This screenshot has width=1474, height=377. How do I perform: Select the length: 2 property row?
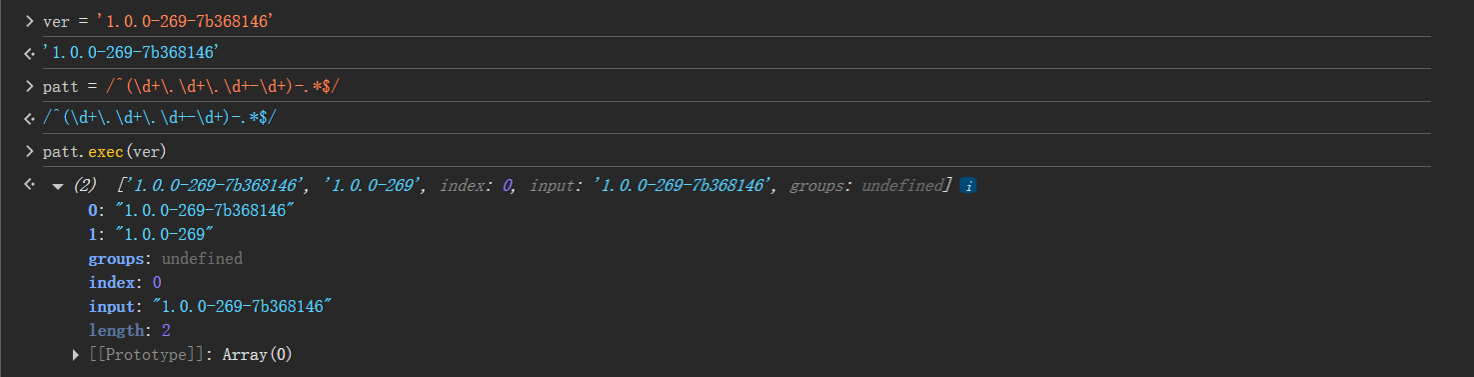(125, 330)
